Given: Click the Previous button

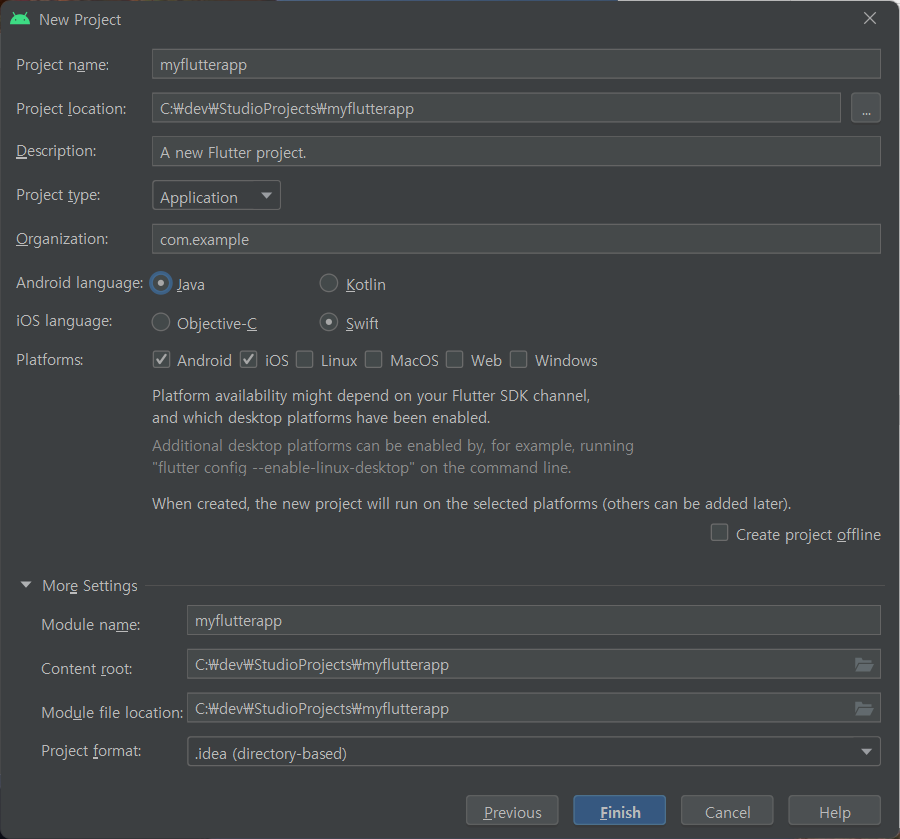Looking at the screenshot, I should (x=512, y=810).
